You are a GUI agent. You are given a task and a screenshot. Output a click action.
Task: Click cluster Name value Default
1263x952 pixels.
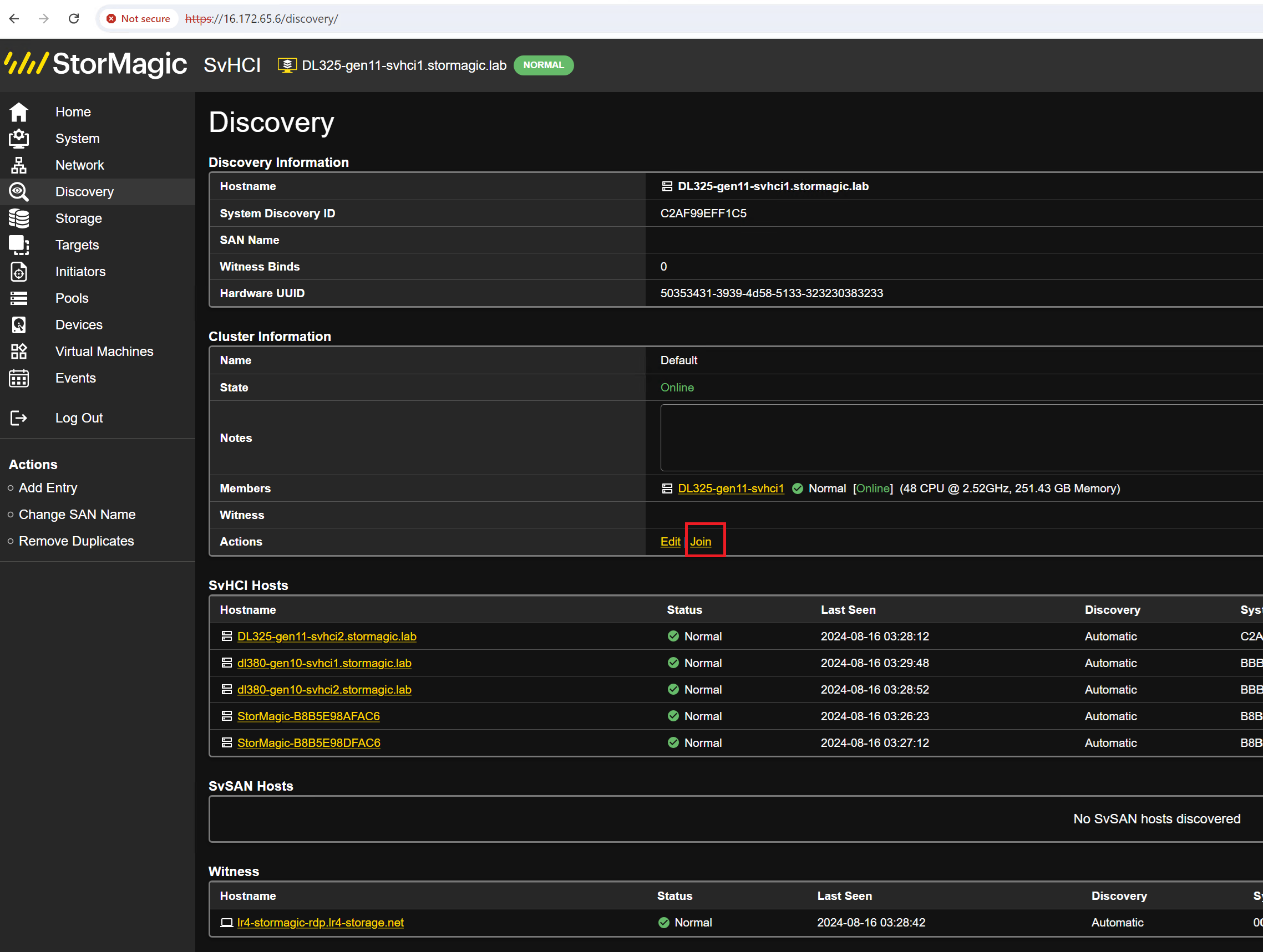(679, 360)
